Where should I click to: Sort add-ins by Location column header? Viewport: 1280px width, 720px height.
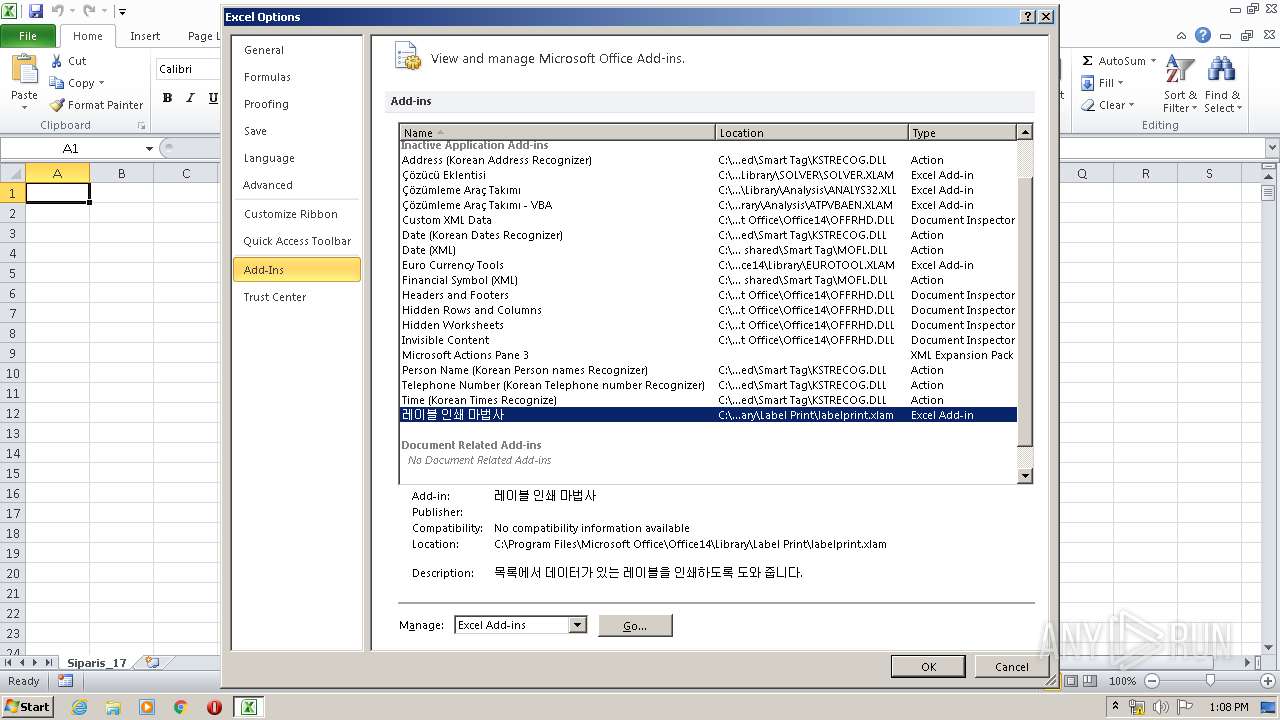point(812,132)
